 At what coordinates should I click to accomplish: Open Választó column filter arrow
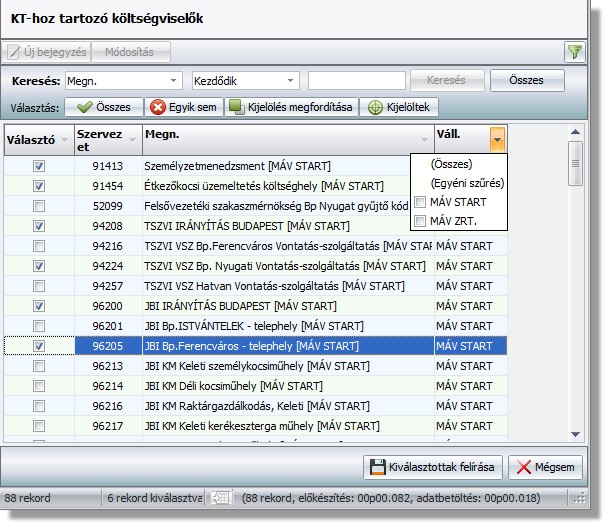coord(65,140)
